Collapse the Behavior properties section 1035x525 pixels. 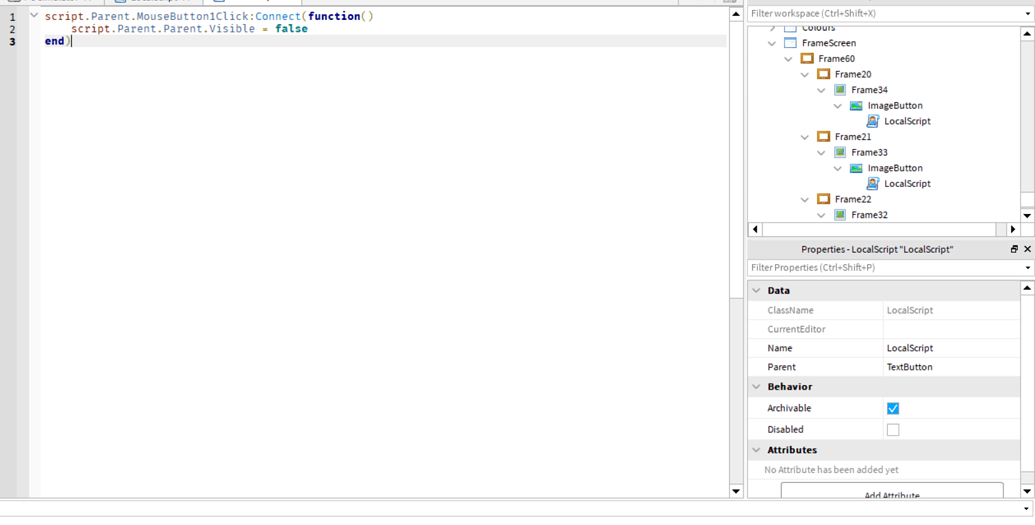pos(756,387)
